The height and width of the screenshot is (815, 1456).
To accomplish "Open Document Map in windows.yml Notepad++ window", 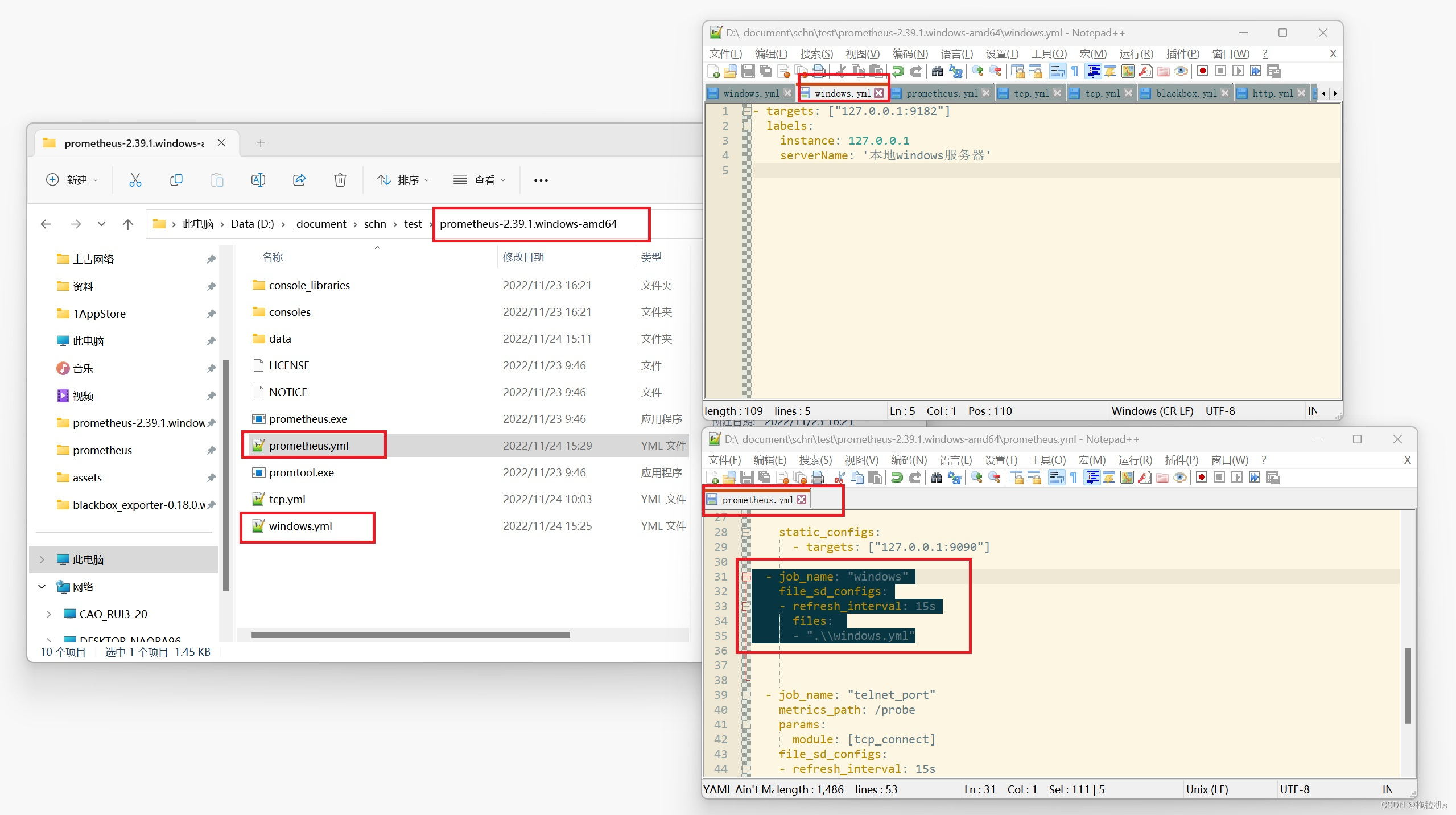I will [1128, 71].
